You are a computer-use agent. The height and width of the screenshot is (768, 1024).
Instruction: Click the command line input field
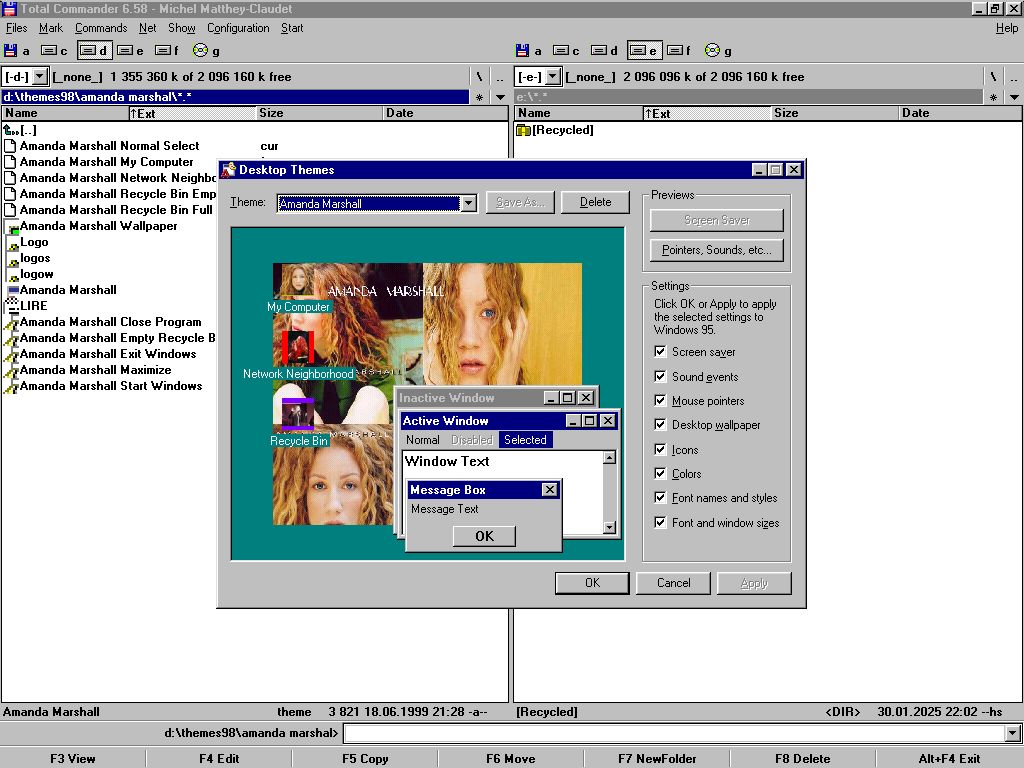point(674,734)
